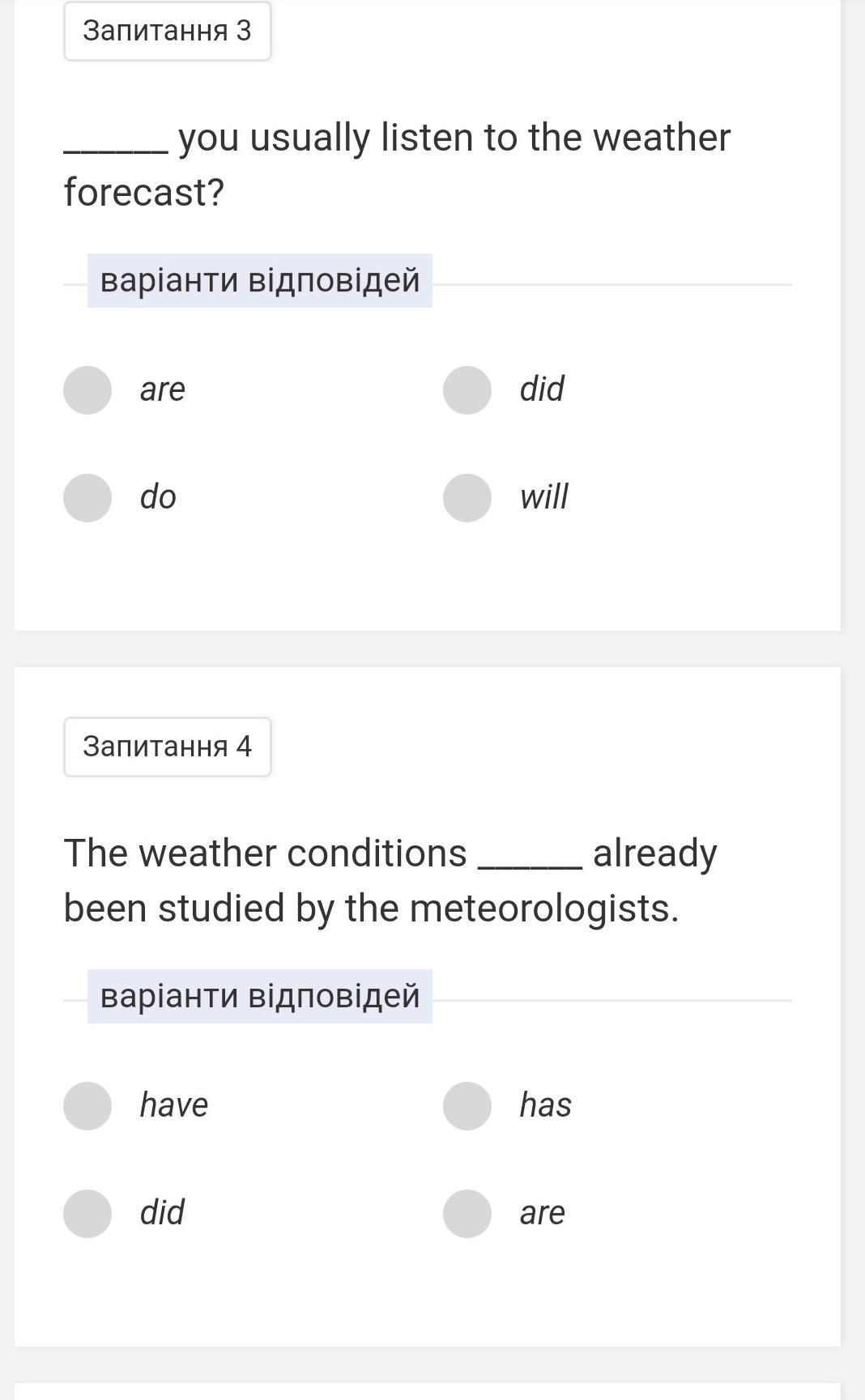865x1400 pixels.
Task: Pick the "are" option in question 4
Action: 467,1214
